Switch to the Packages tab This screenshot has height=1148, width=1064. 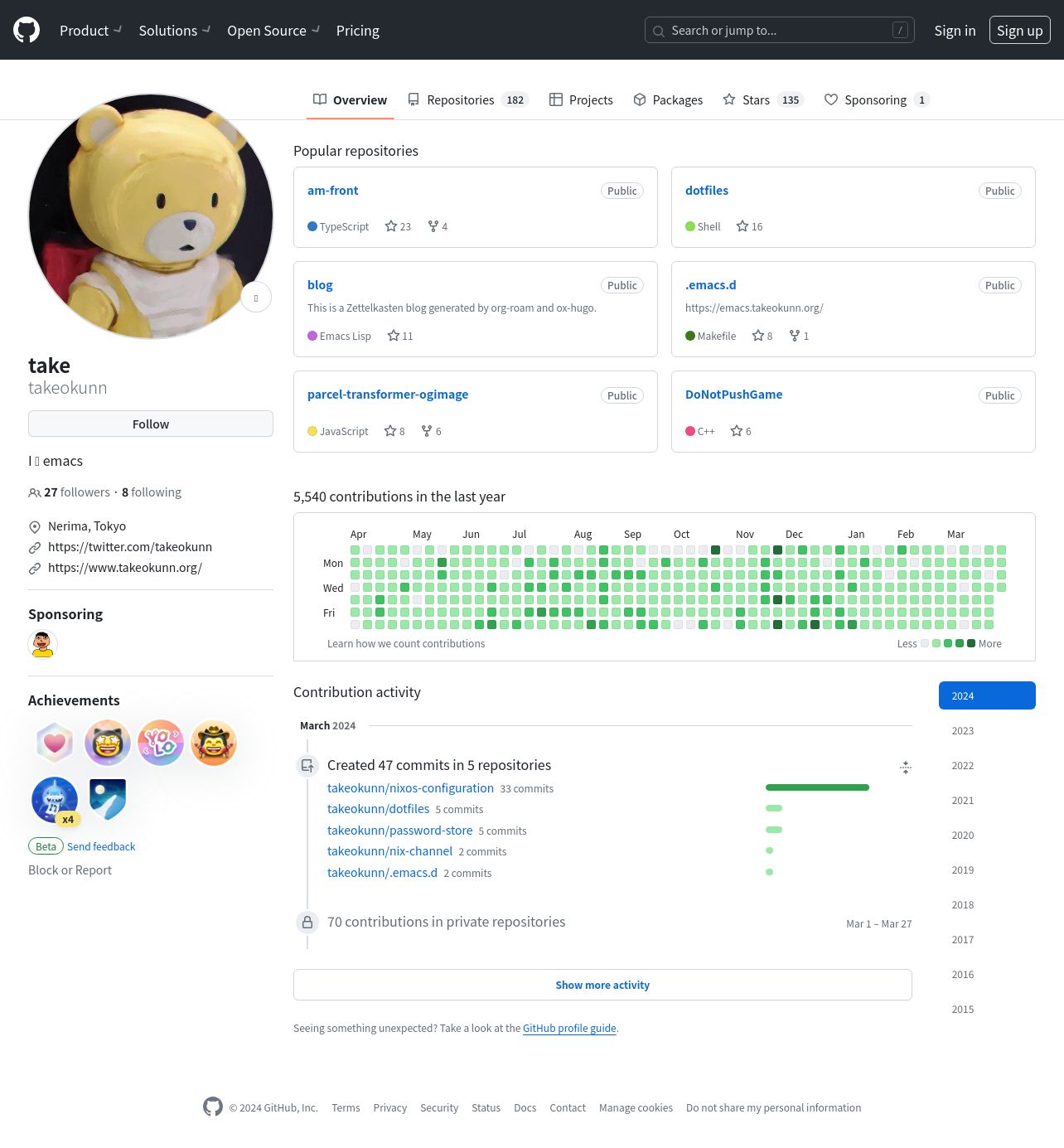pyautogui.click(x=668, y=99)
